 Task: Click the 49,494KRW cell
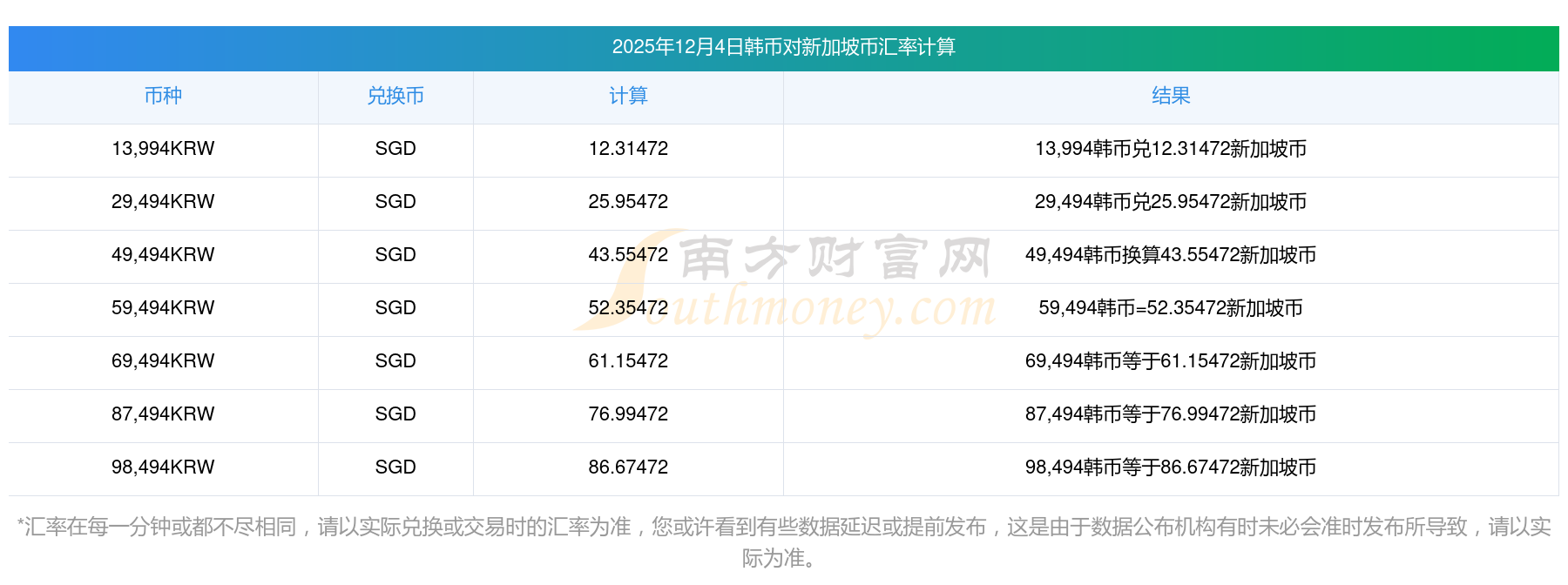pos(163,255)
